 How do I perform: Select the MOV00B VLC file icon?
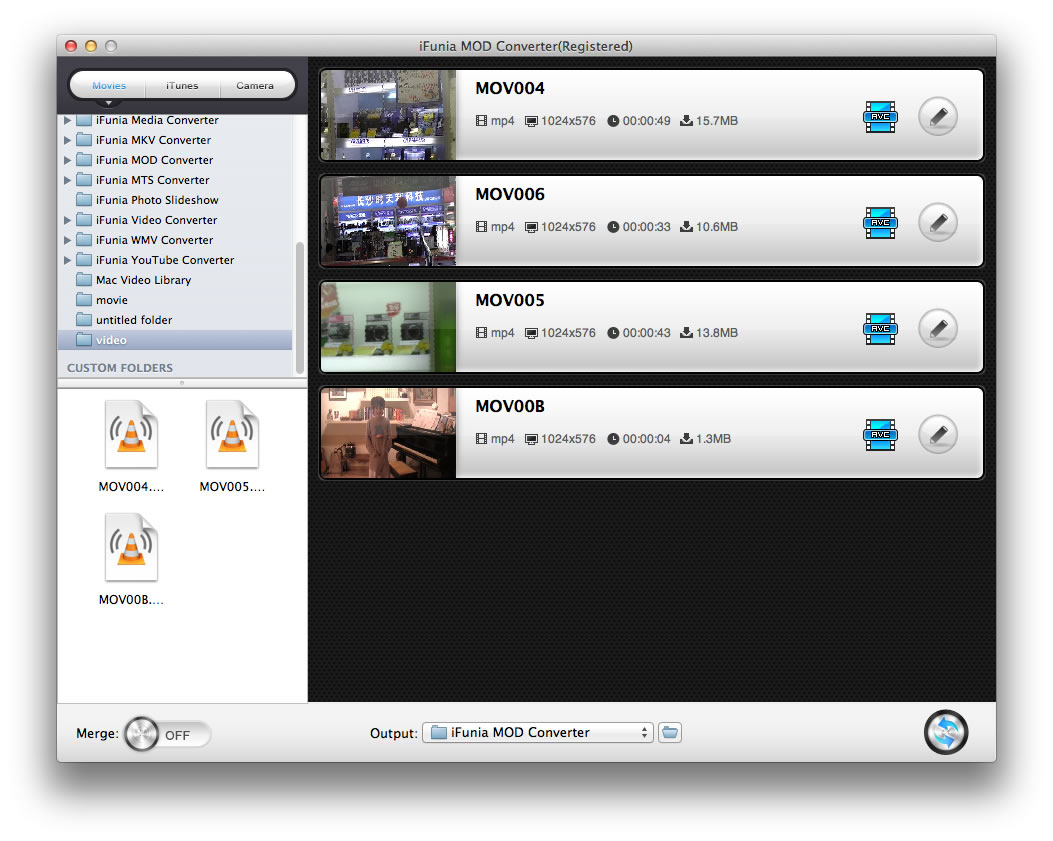[x=131, y=547]
